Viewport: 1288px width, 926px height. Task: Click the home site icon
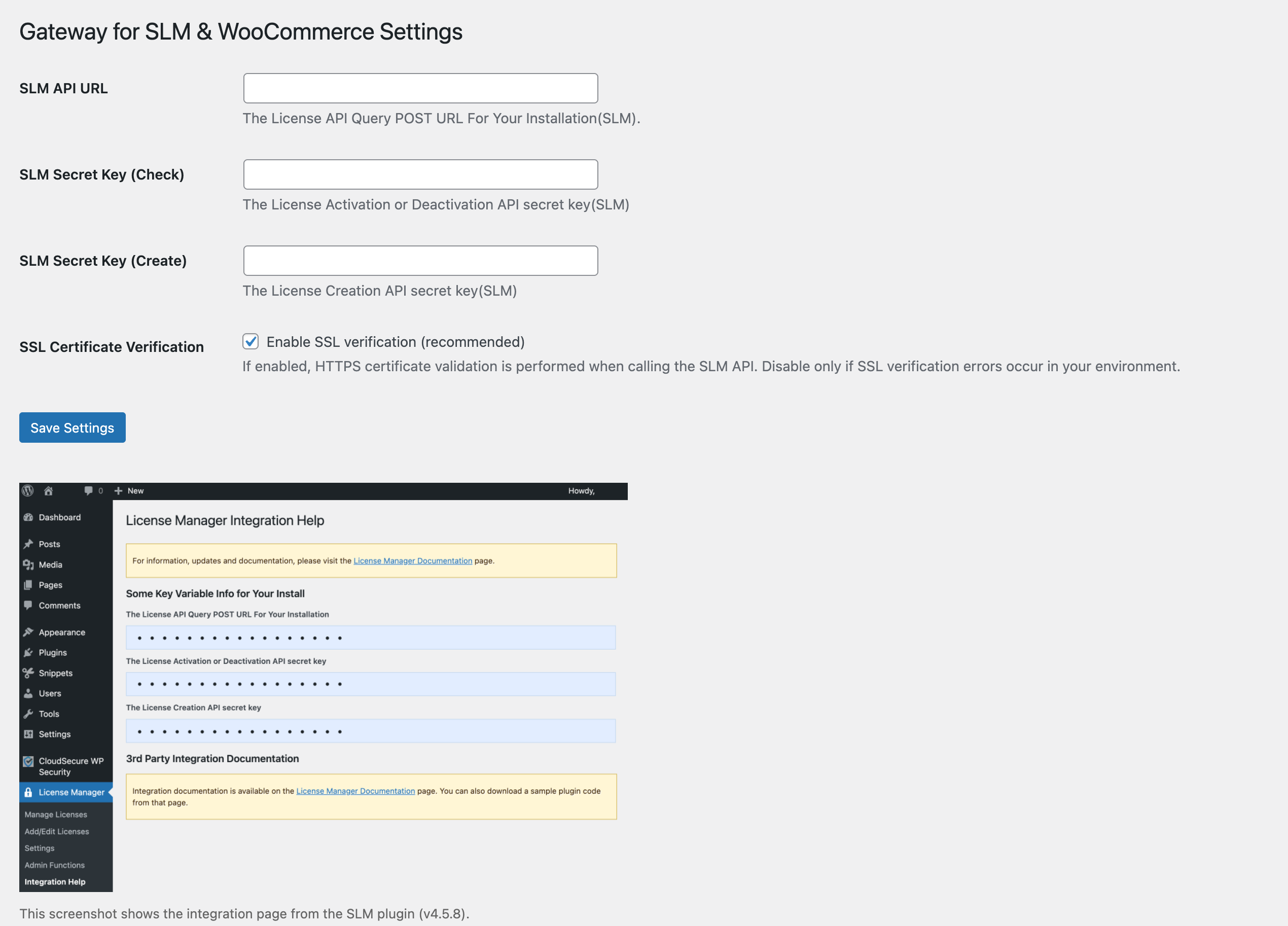pos(49,491)
